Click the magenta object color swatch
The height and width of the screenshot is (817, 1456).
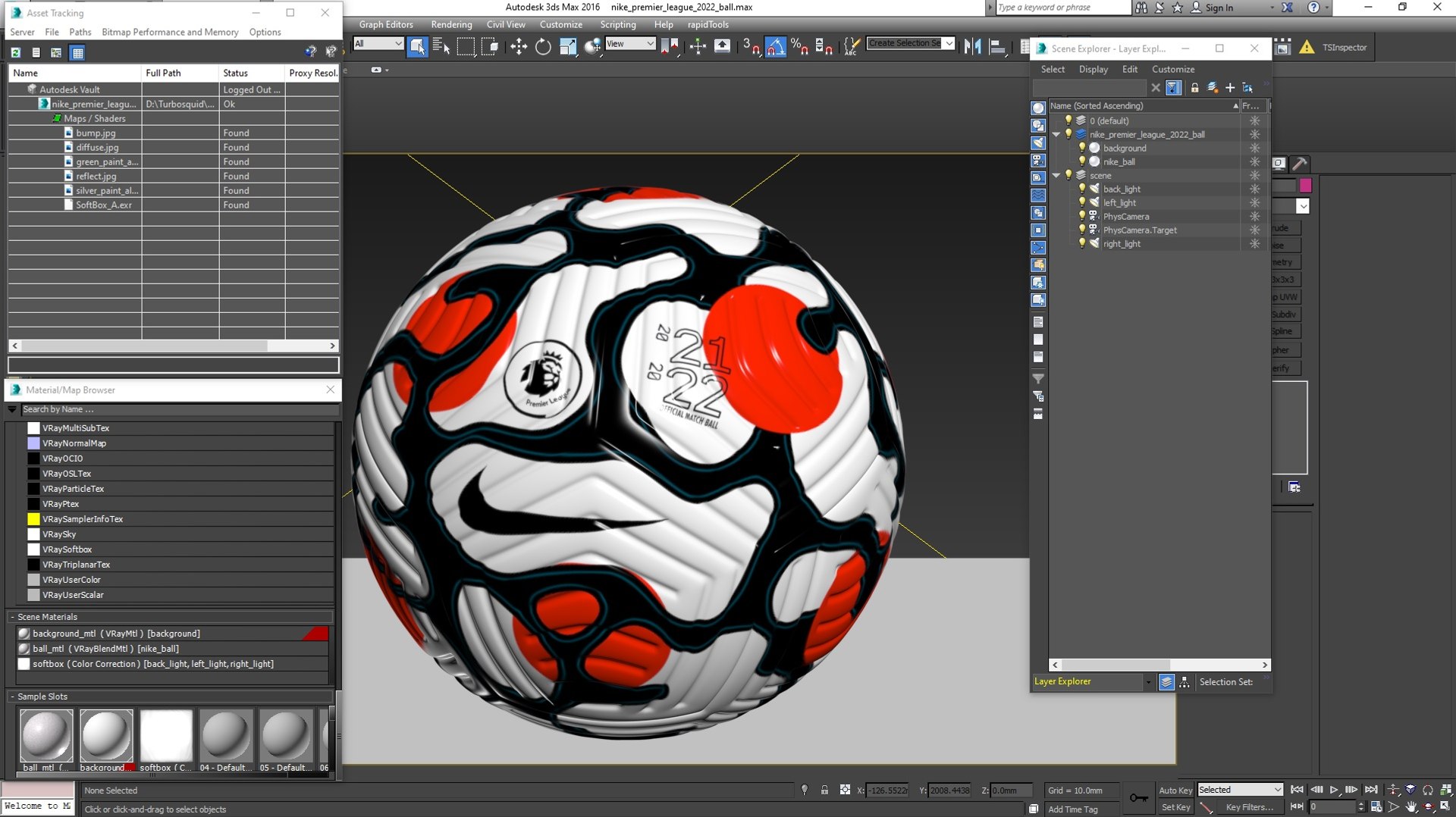click(1305, 185)
